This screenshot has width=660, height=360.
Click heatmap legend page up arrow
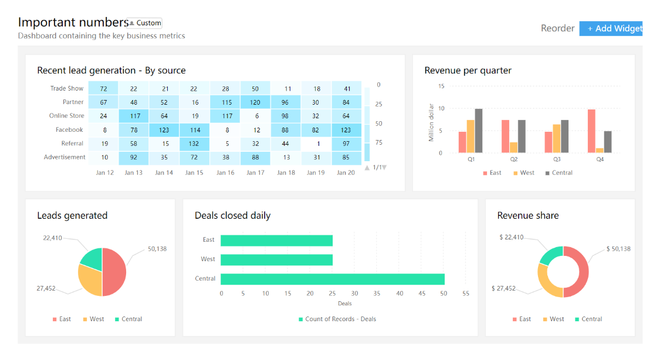367,168
